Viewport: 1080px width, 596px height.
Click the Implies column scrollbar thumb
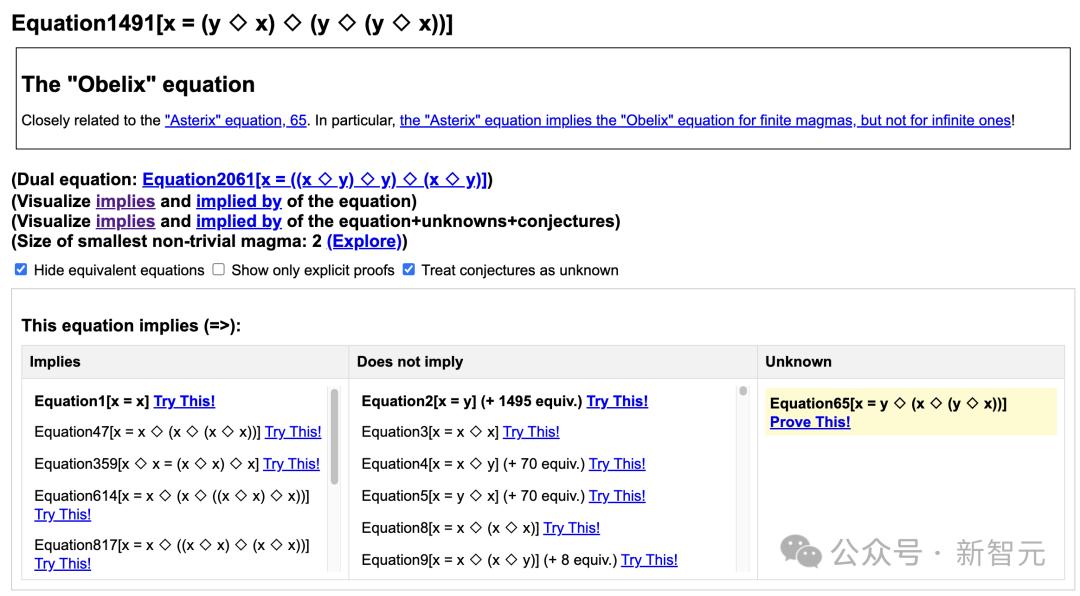(334, 435)
